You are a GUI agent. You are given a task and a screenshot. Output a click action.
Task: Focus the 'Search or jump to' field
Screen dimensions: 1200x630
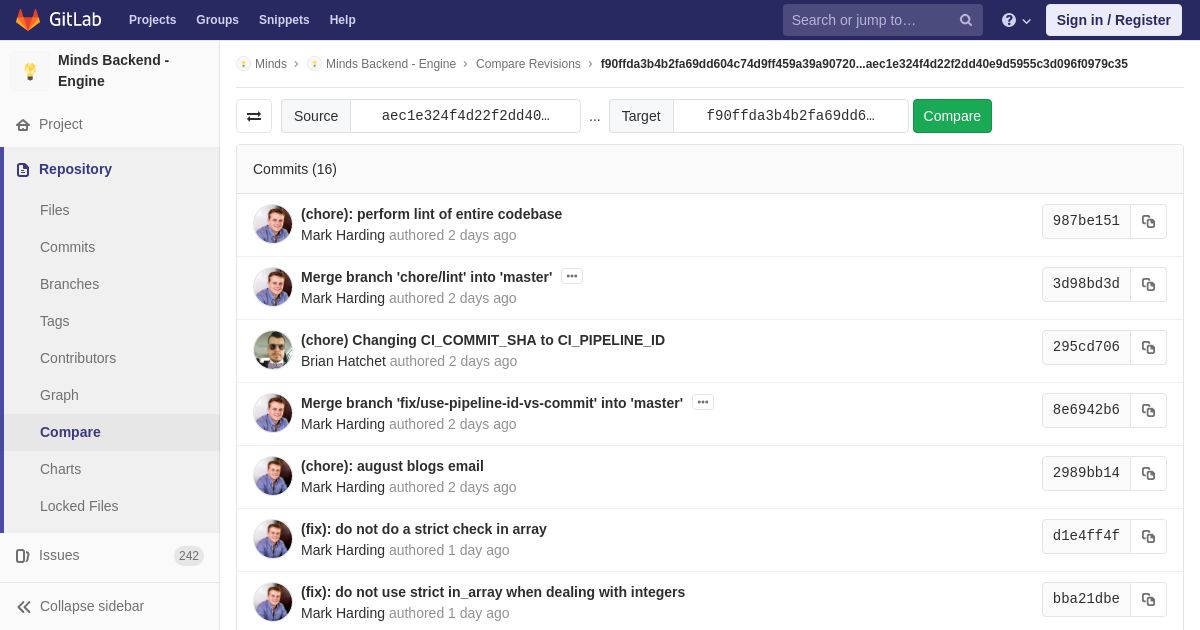(x=868, y=20)
